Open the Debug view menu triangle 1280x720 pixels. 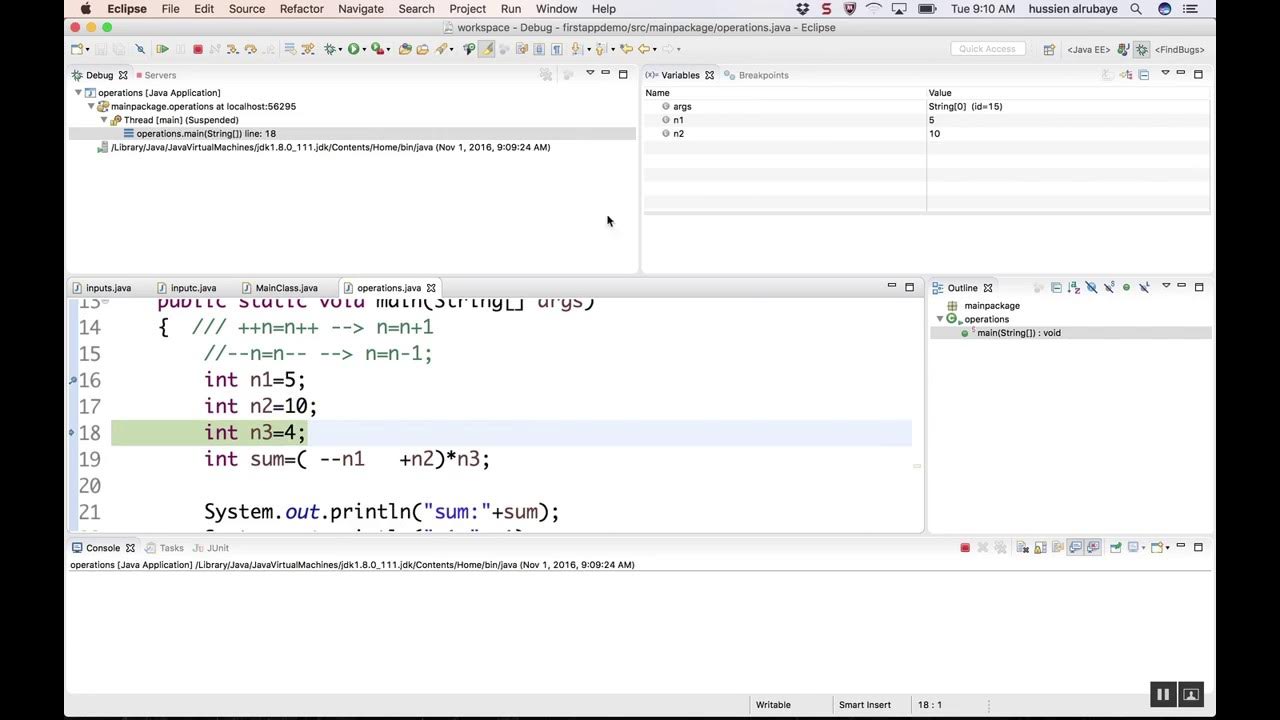[x=590, y=72]
